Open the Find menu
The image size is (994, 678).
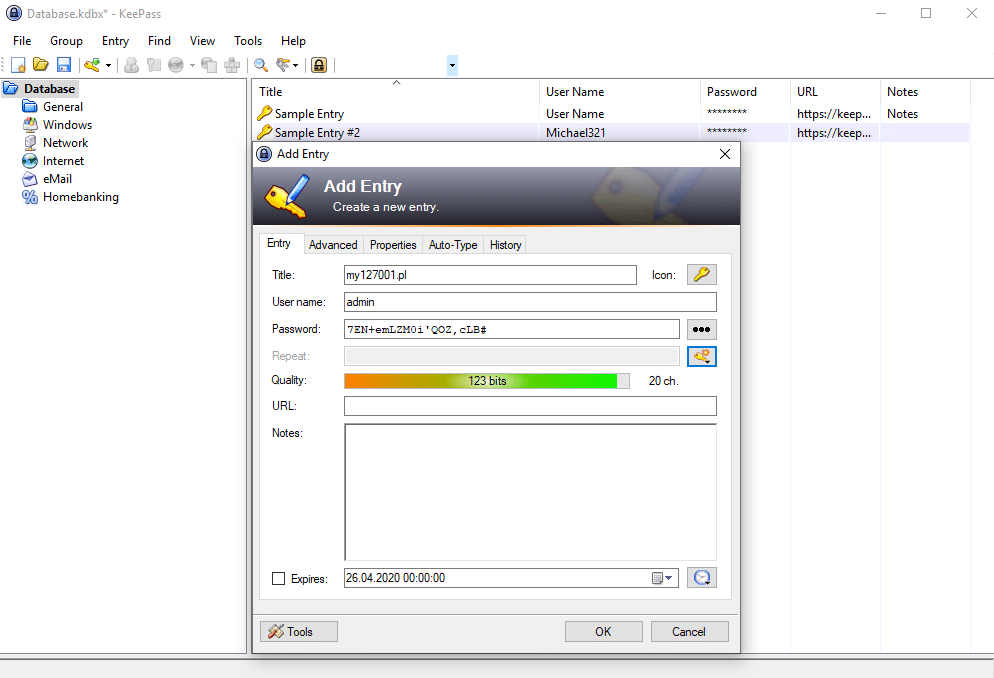159,41
